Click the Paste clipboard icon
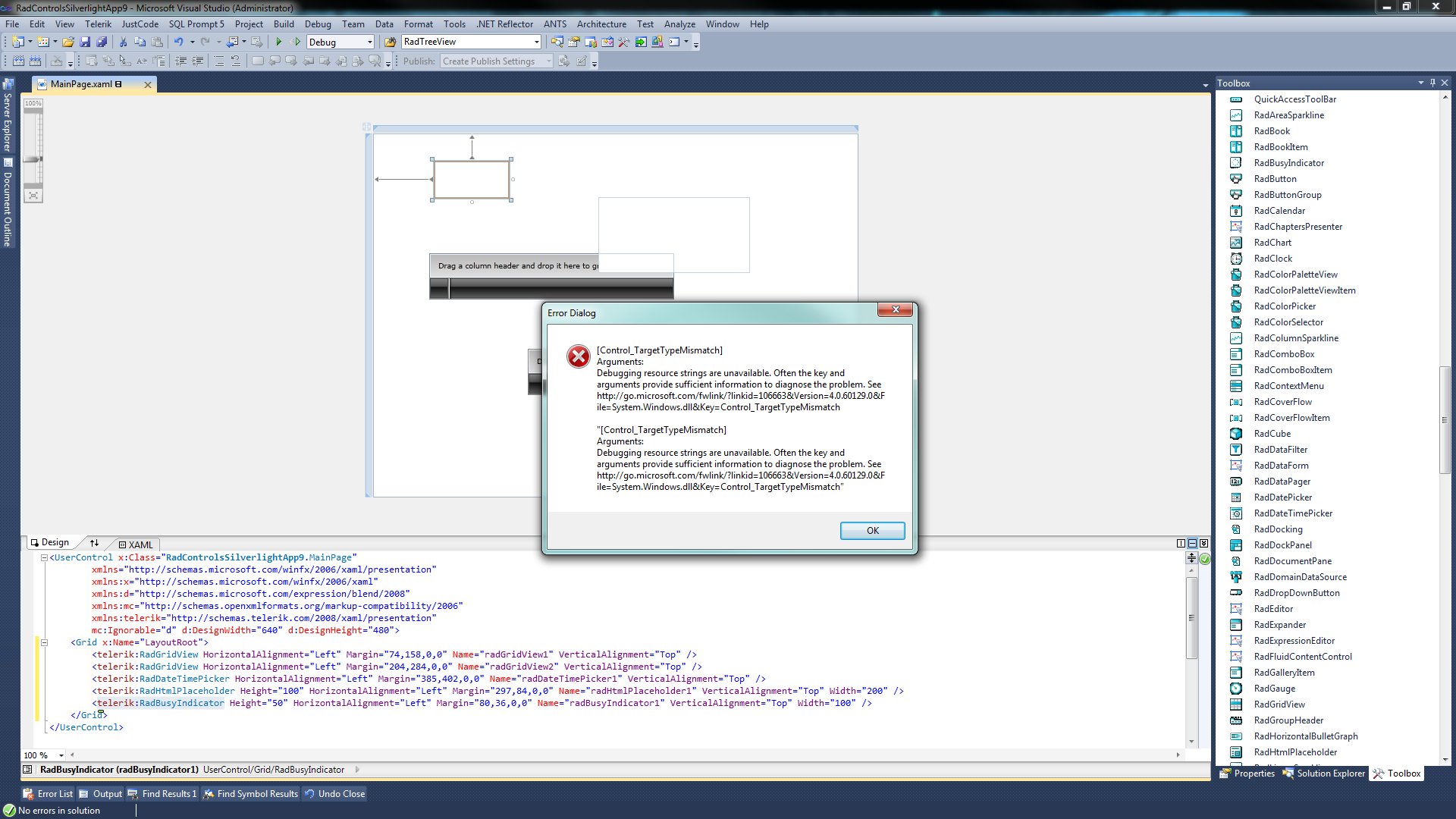 pyautogui.click(x=156, y=42)
